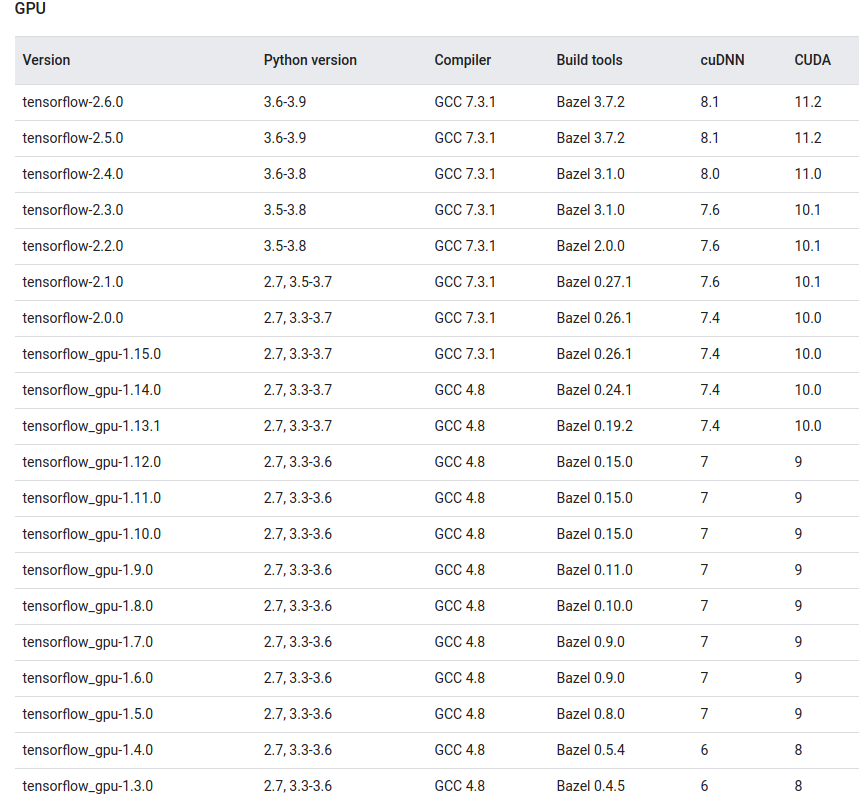Click Python 3.5-3.8 in tensorflow-2.3.0 row
859x803 pixels.
284,210
